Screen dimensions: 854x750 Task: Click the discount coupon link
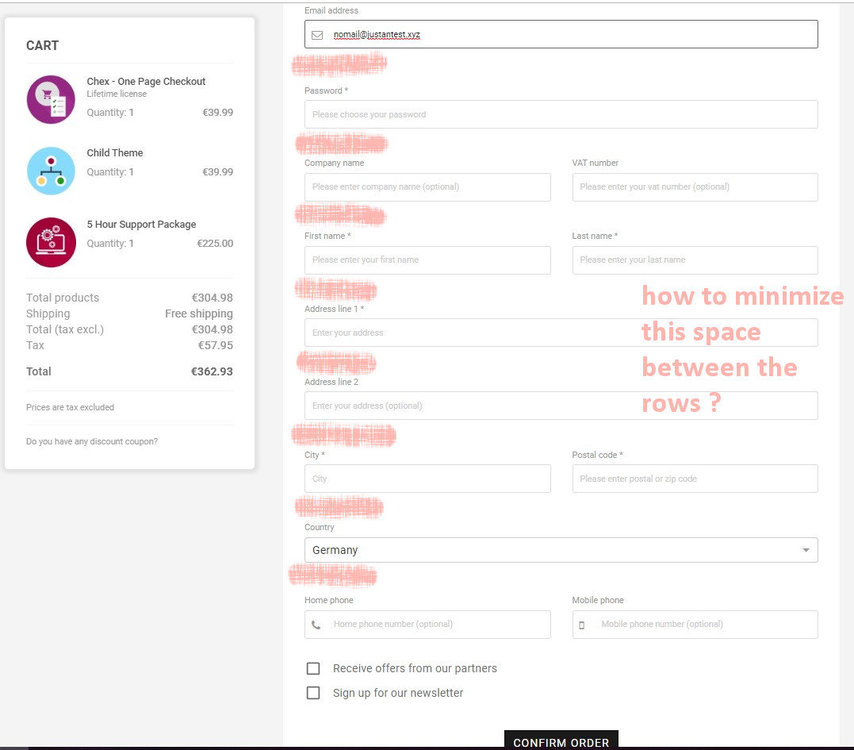point(92,441)
